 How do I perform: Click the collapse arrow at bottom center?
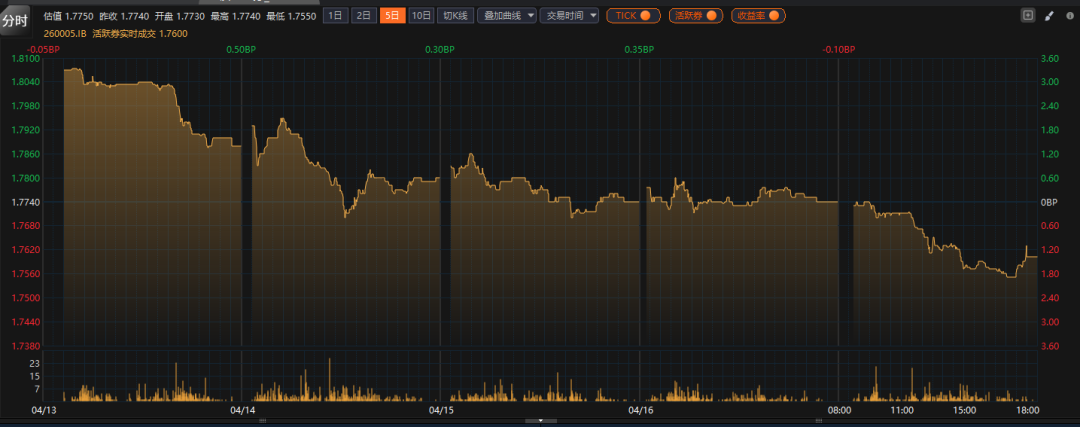pos(540,421)
